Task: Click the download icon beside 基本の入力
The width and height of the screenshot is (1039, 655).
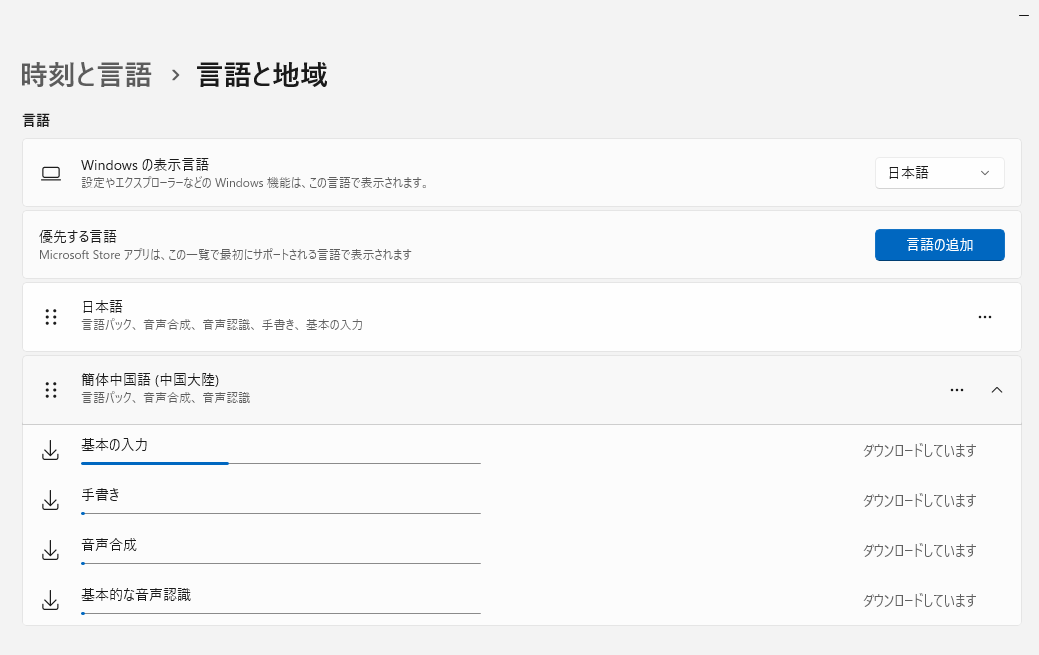Action: pos(50,450)
